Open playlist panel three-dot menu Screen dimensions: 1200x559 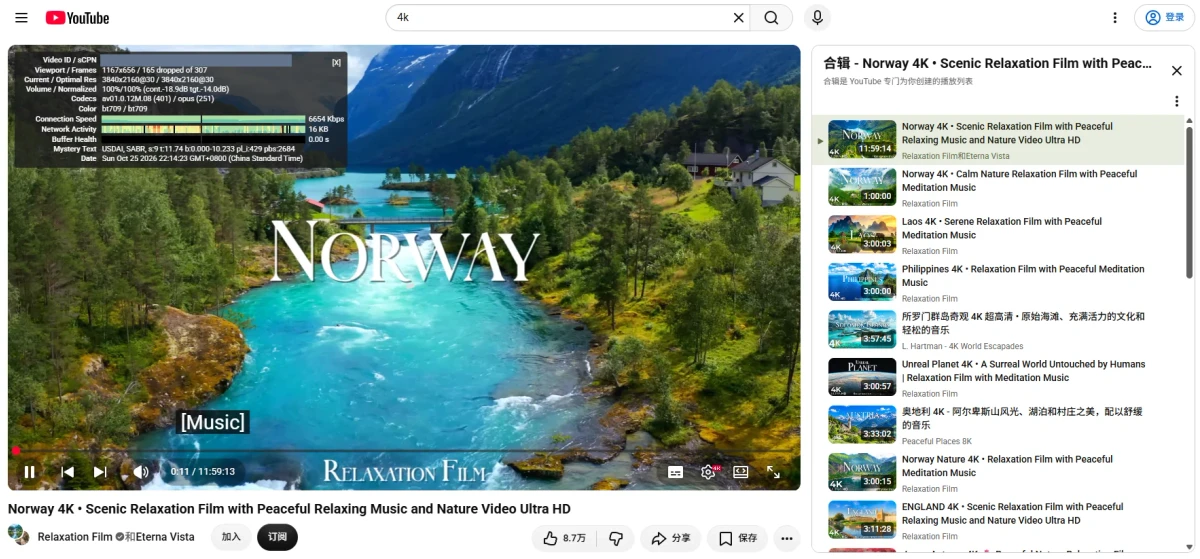tap(1177, 101)
